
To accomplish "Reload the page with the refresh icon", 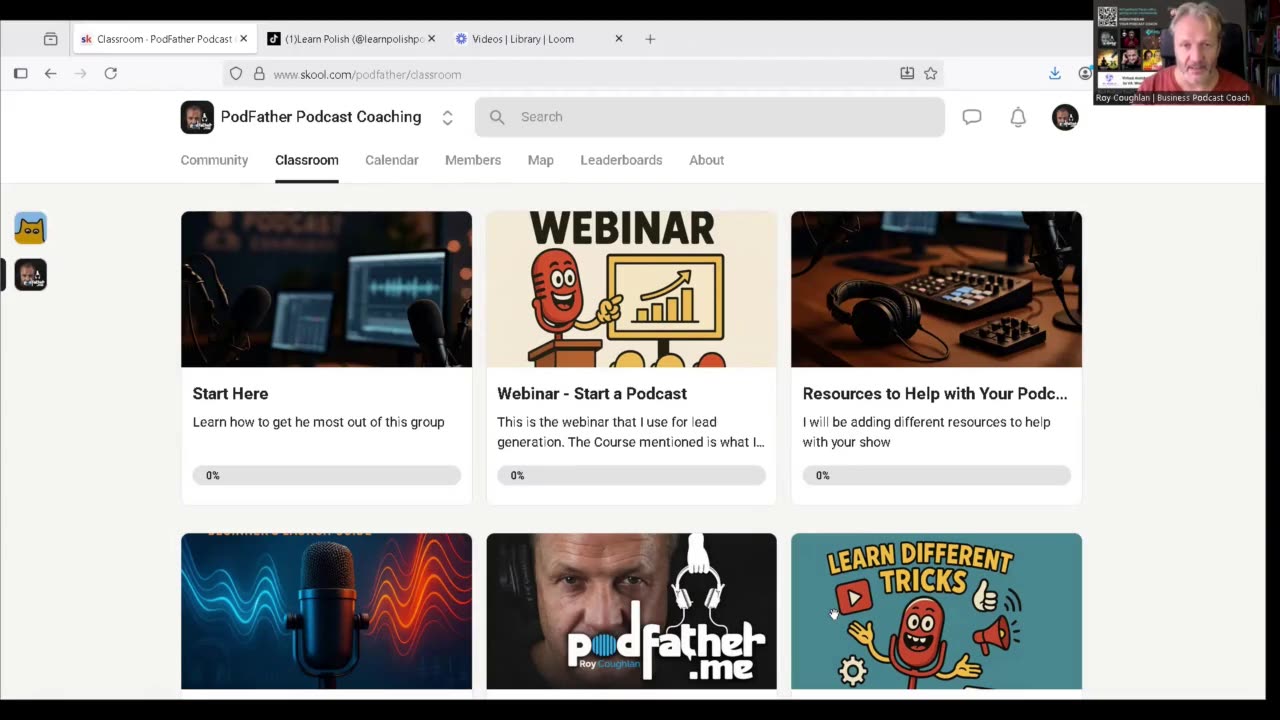I will pos(111,74).
